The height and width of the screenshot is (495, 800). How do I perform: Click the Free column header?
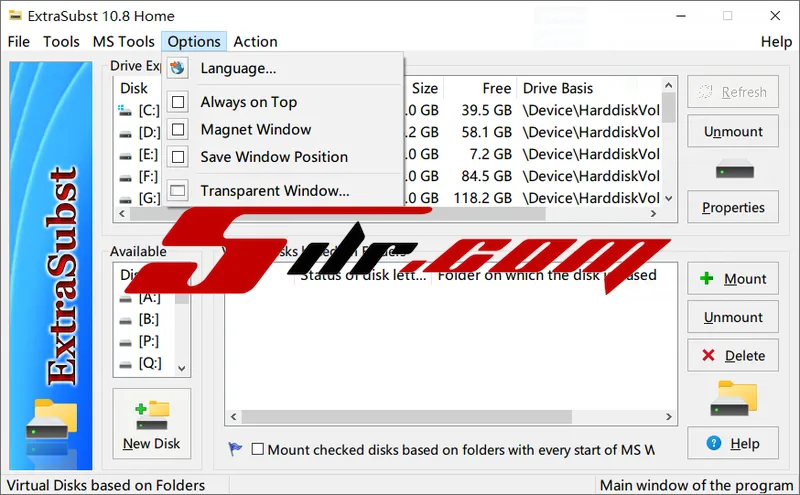tap(496, 88)
